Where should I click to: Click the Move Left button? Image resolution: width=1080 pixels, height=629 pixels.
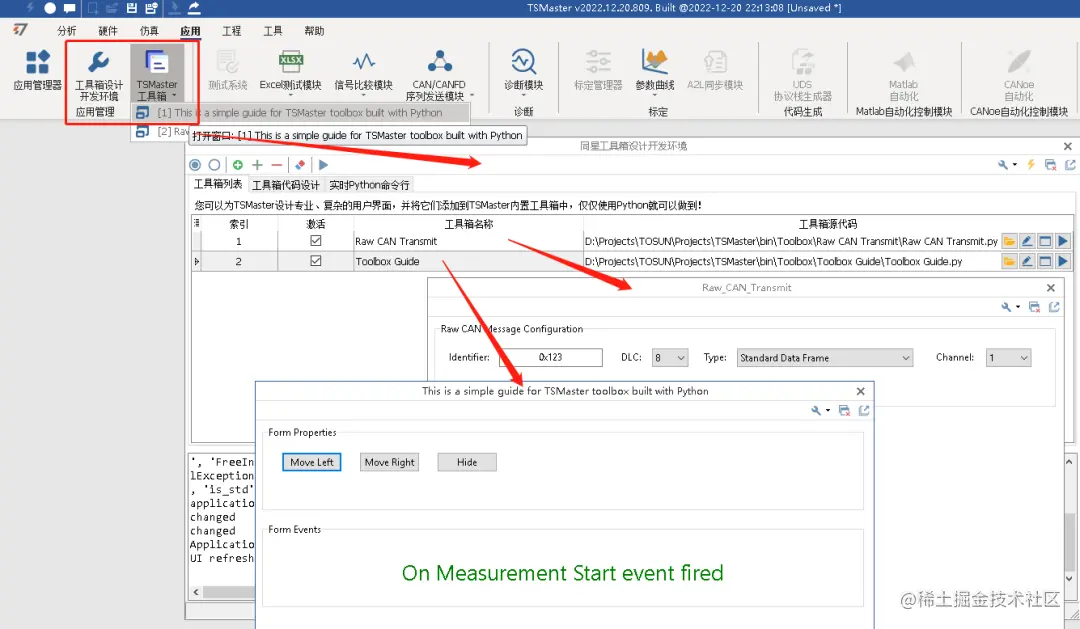point(311,462)
